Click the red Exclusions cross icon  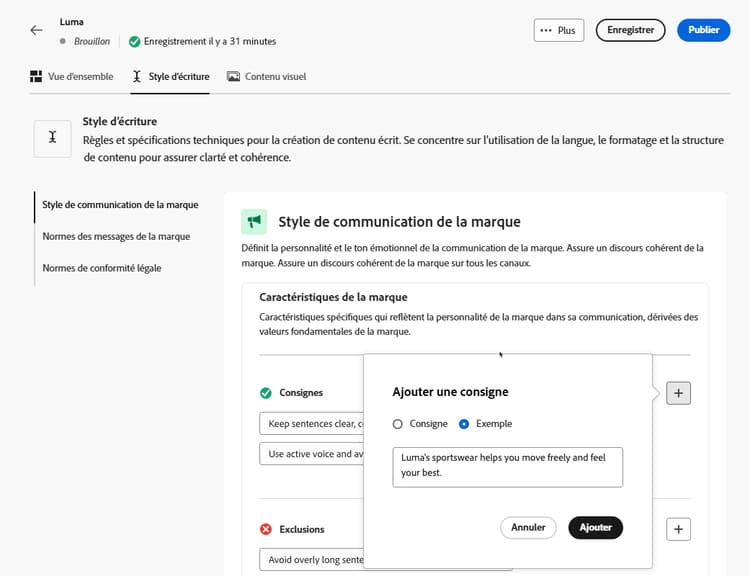click(x=266, y=529)
